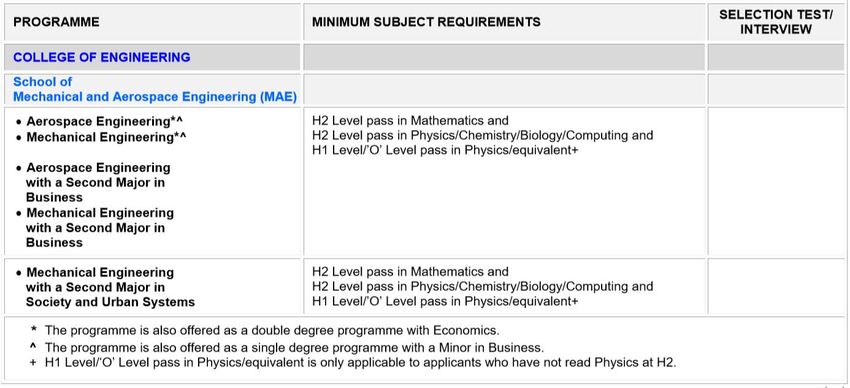The width and height of the screenshot is (850, 388).
Task: Click the caret footnote about Minor in Business
Action: tap(287, 347)
